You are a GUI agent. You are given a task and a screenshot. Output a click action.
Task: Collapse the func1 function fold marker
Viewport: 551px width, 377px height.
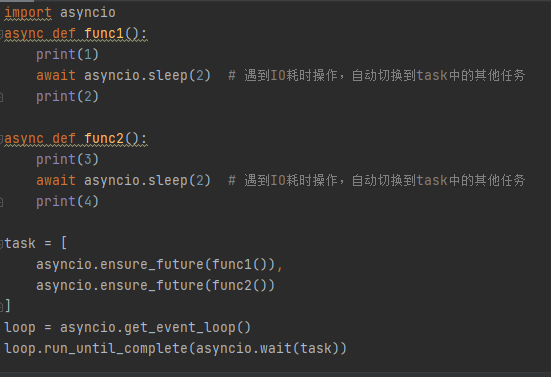1,34
